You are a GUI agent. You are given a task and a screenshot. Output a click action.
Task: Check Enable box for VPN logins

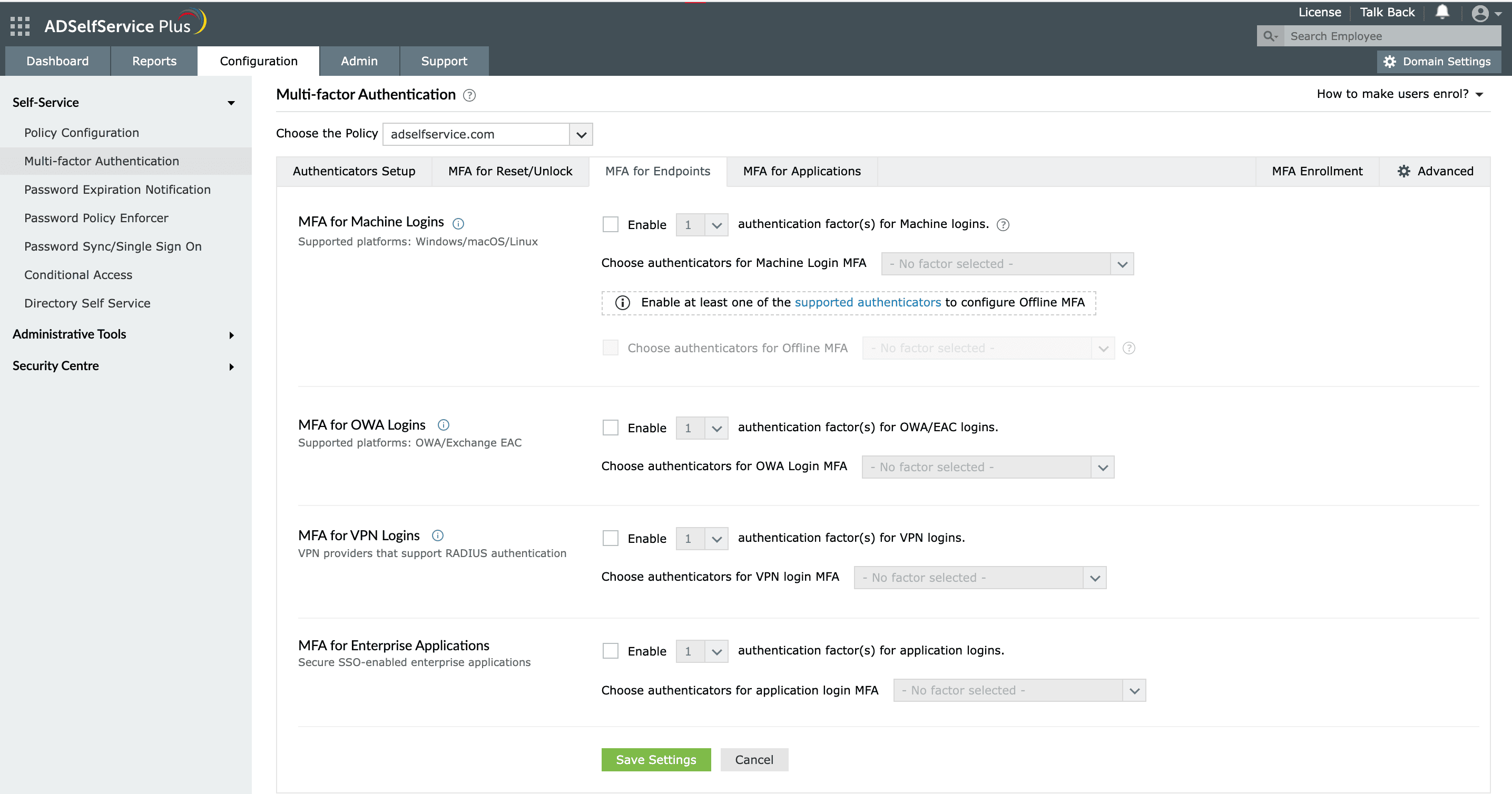point(611,538)
